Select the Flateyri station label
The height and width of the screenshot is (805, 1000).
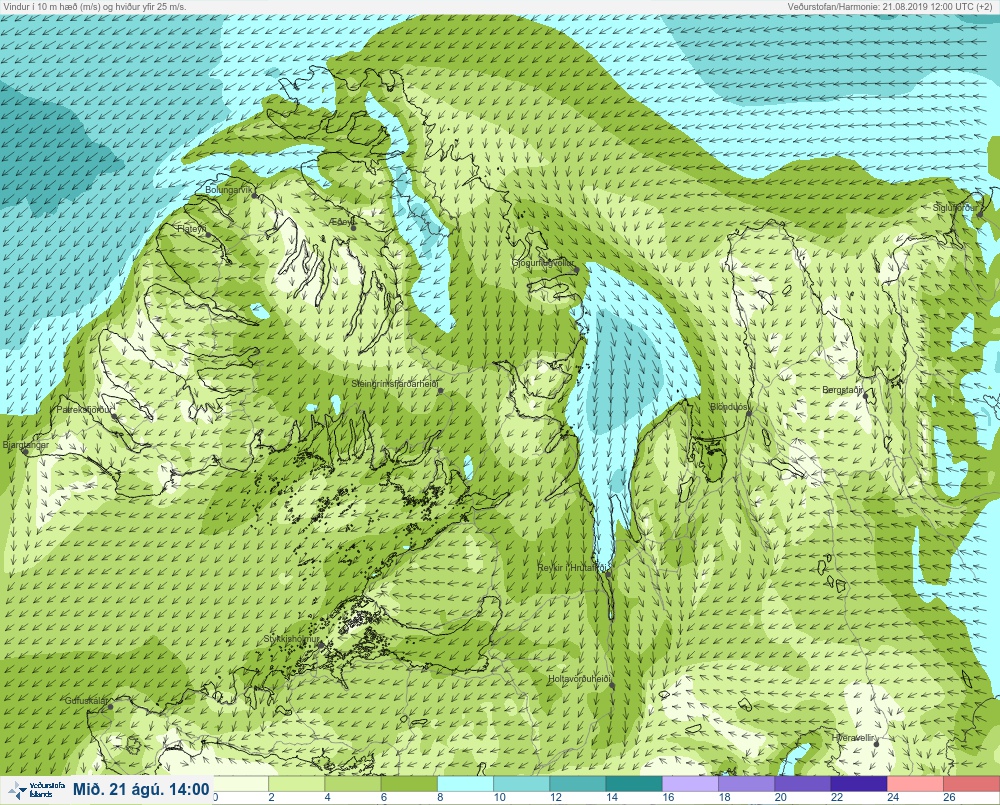[191, 228]
